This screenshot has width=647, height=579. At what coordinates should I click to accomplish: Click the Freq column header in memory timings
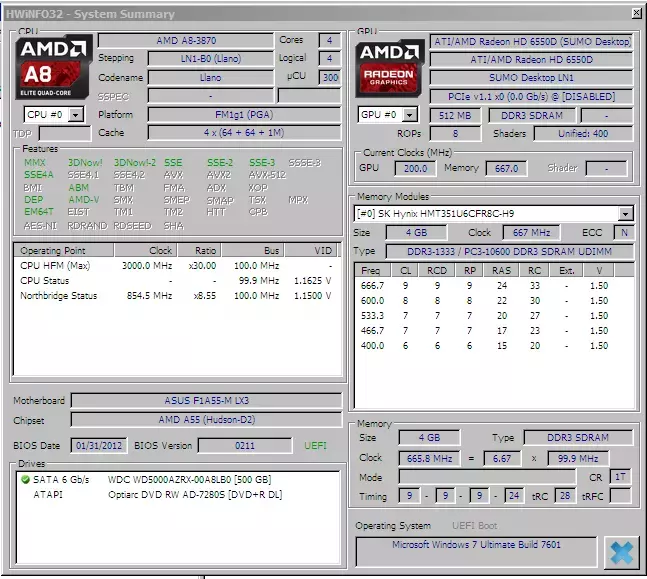[373, 270]
